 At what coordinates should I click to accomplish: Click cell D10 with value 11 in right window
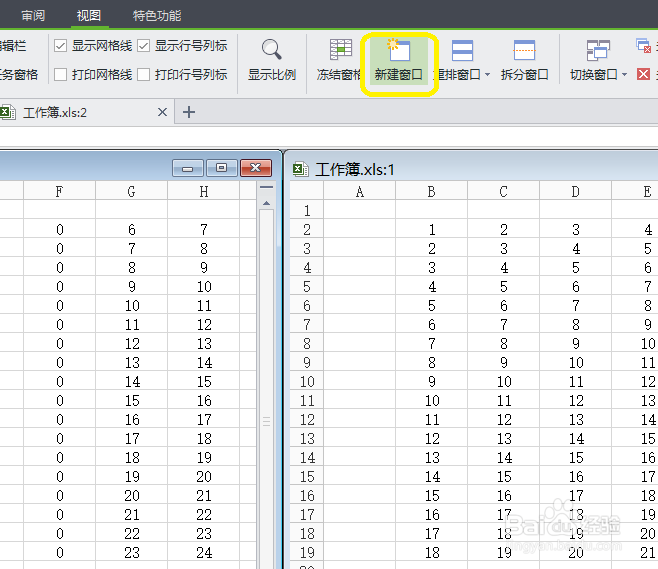[x=575, y=381]
